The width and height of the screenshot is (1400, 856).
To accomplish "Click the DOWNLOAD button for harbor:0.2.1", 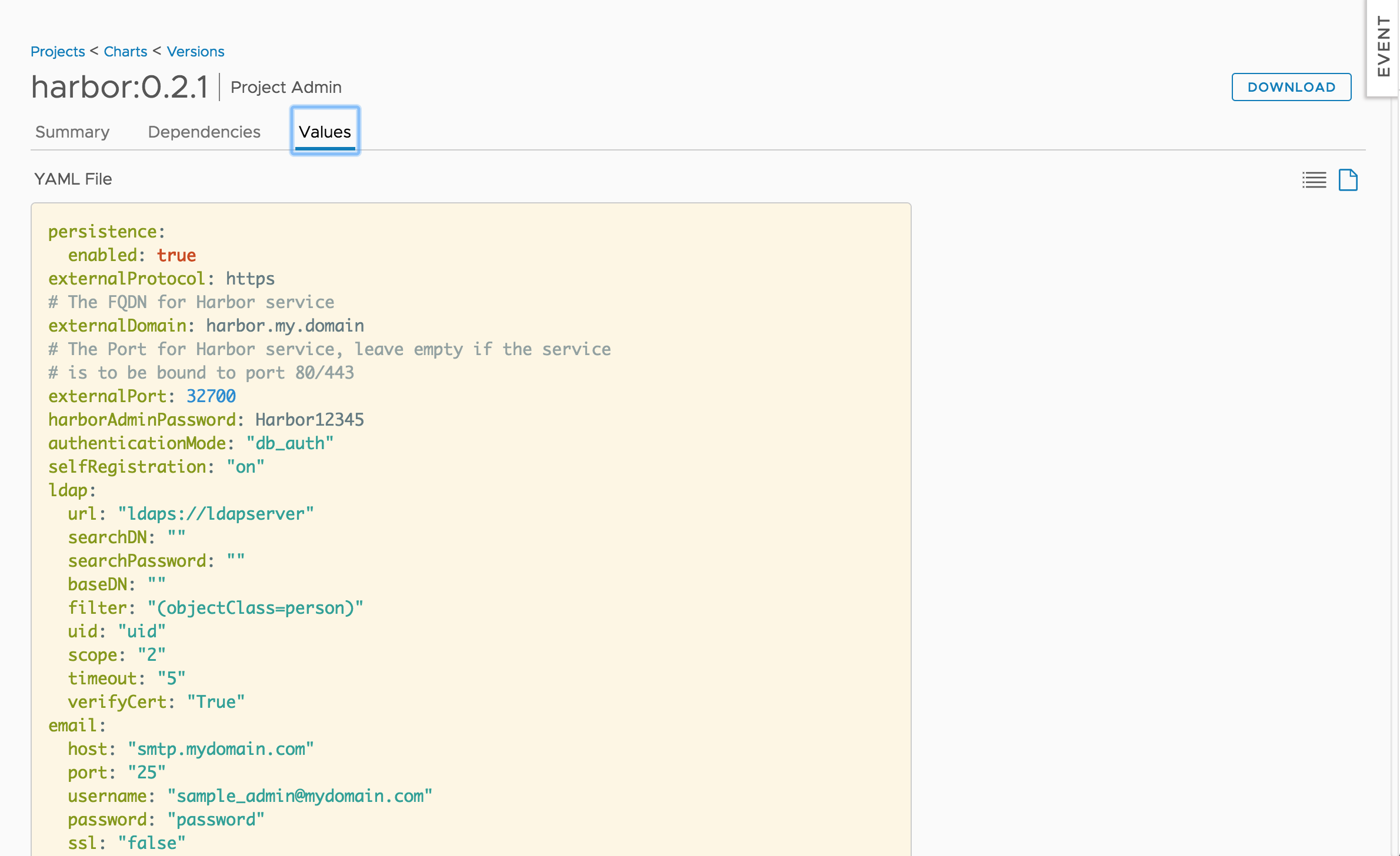I will click(x=1291, y=87).
